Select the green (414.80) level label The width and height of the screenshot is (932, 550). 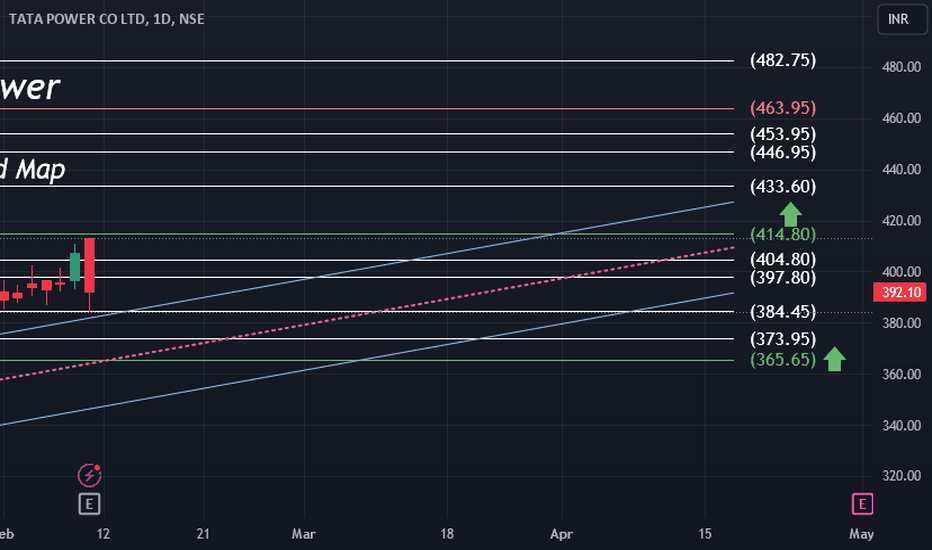pyautogui.click(x=783, y=234)
